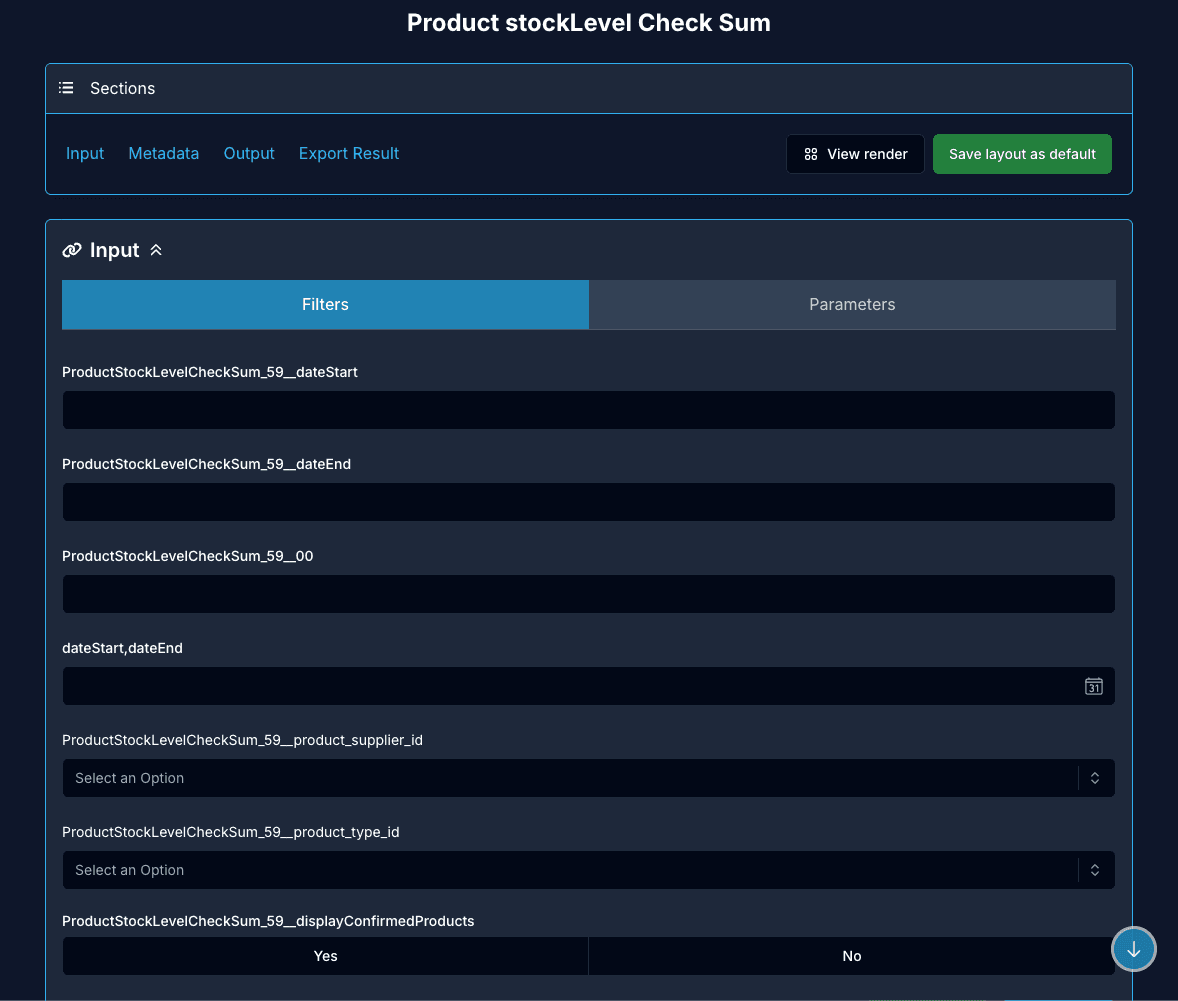Open the calendar picker for dateStart,dateEnd

(x=1093, y=686)
